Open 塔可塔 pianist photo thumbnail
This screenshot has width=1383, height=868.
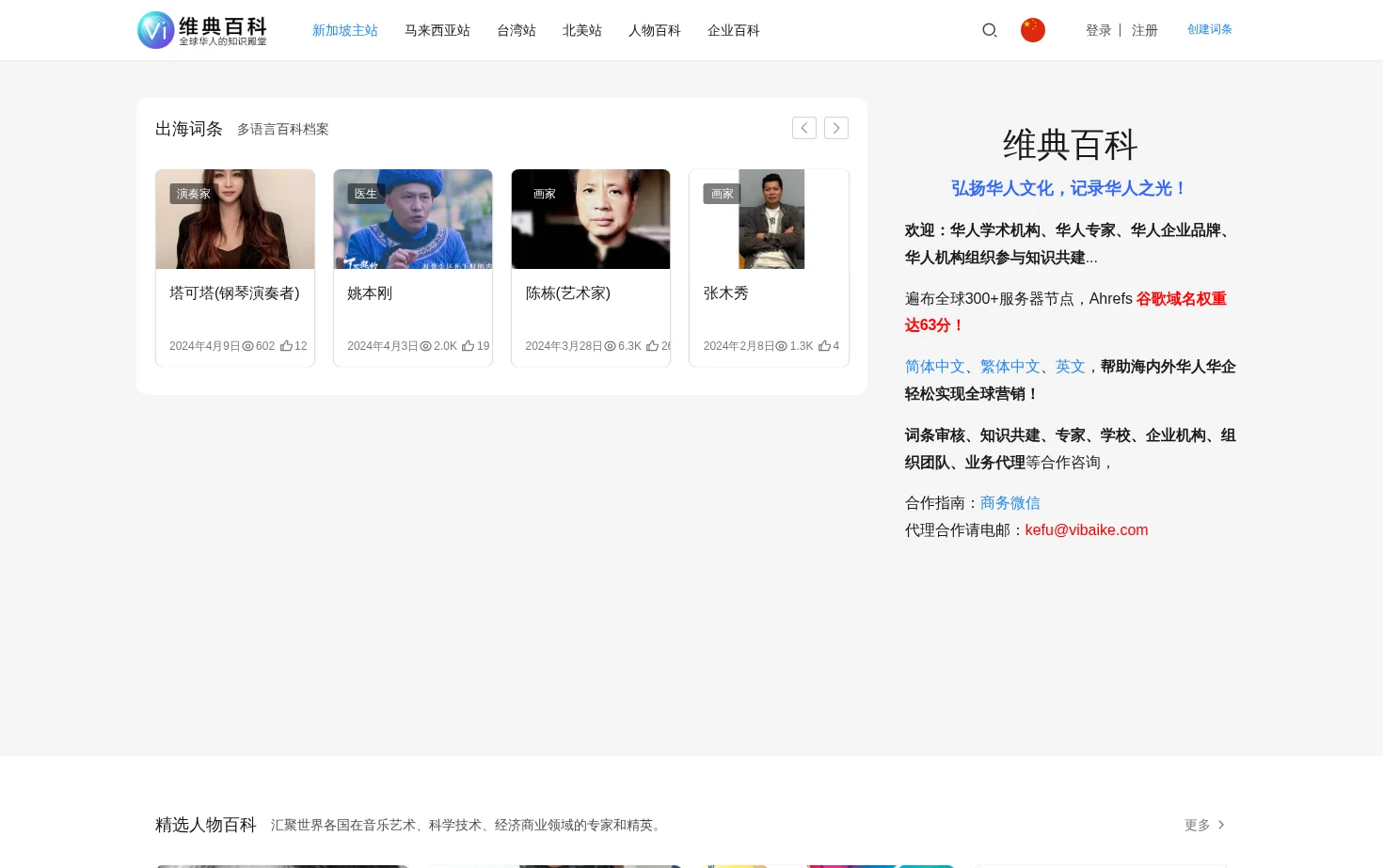click(235, 219)
